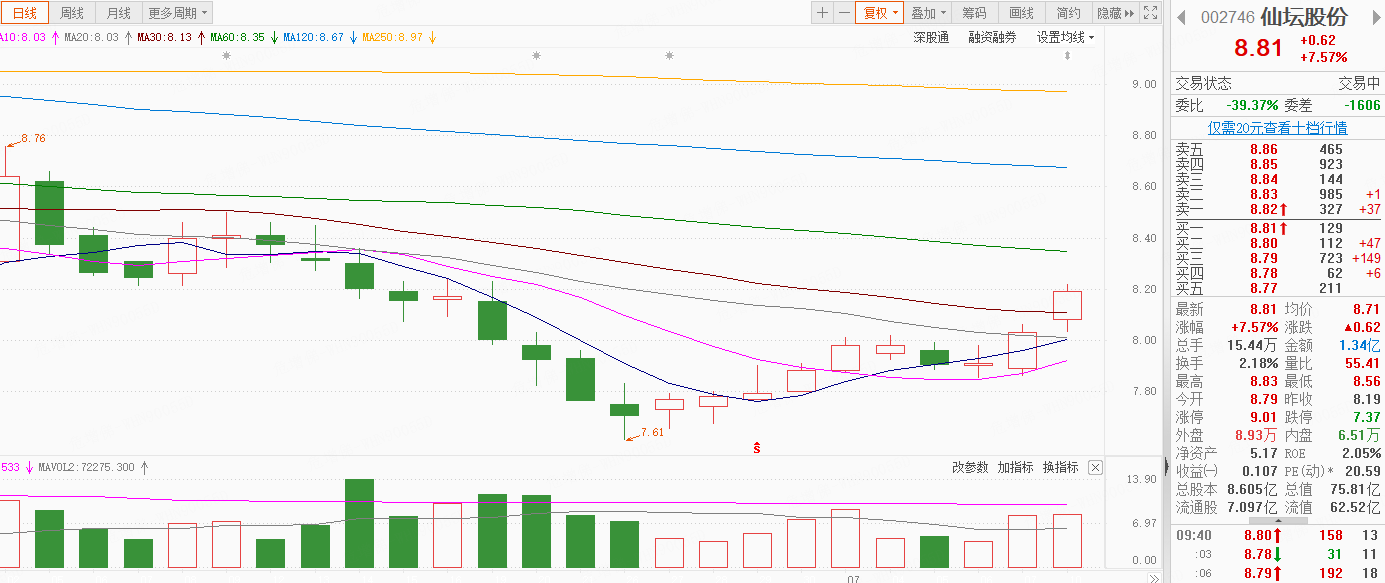Image resolution: width=1385 pixels, height=583 pixels.
Task: Toggle the 画线 drawing tools
Action: tap(1021, 13)
